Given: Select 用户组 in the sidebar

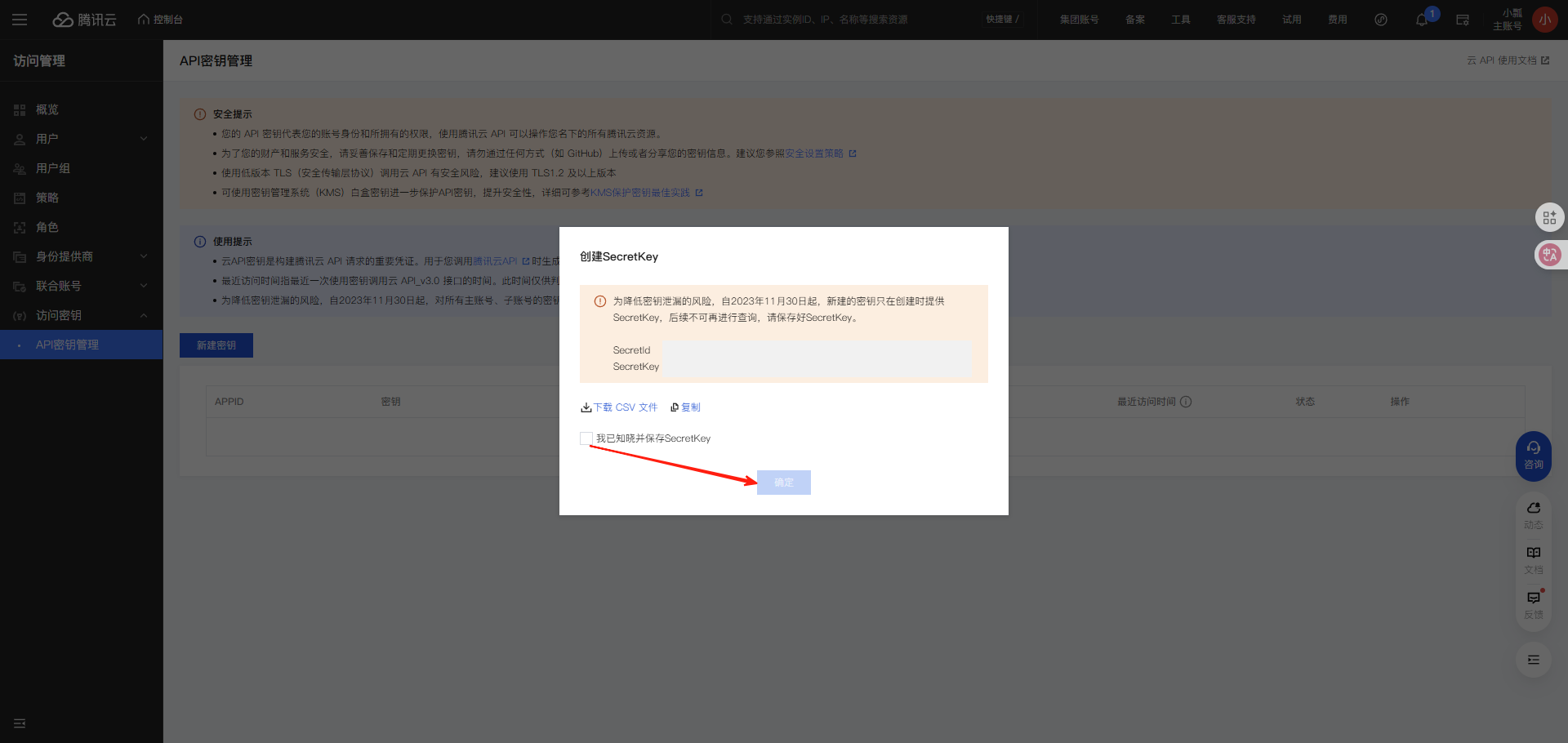Looking at the screenshot, I should pyautogui.click(x=53, y=168).
